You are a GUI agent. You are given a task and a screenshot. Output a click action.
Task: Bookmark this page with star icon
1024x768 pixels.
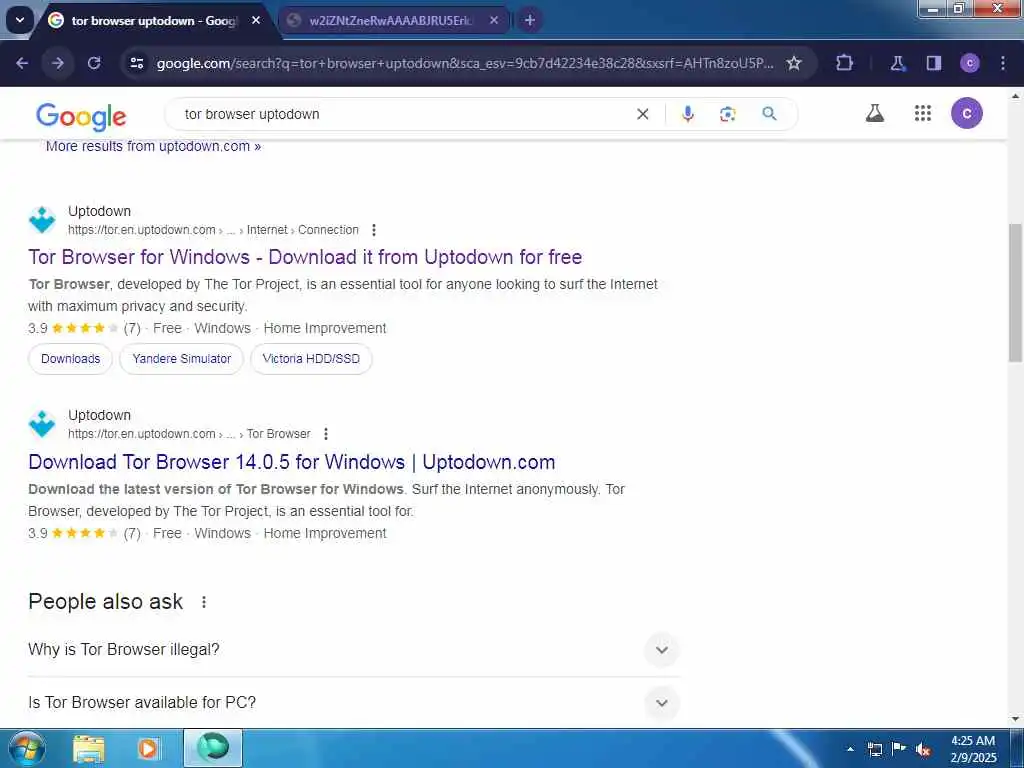[x=793, y=63]
